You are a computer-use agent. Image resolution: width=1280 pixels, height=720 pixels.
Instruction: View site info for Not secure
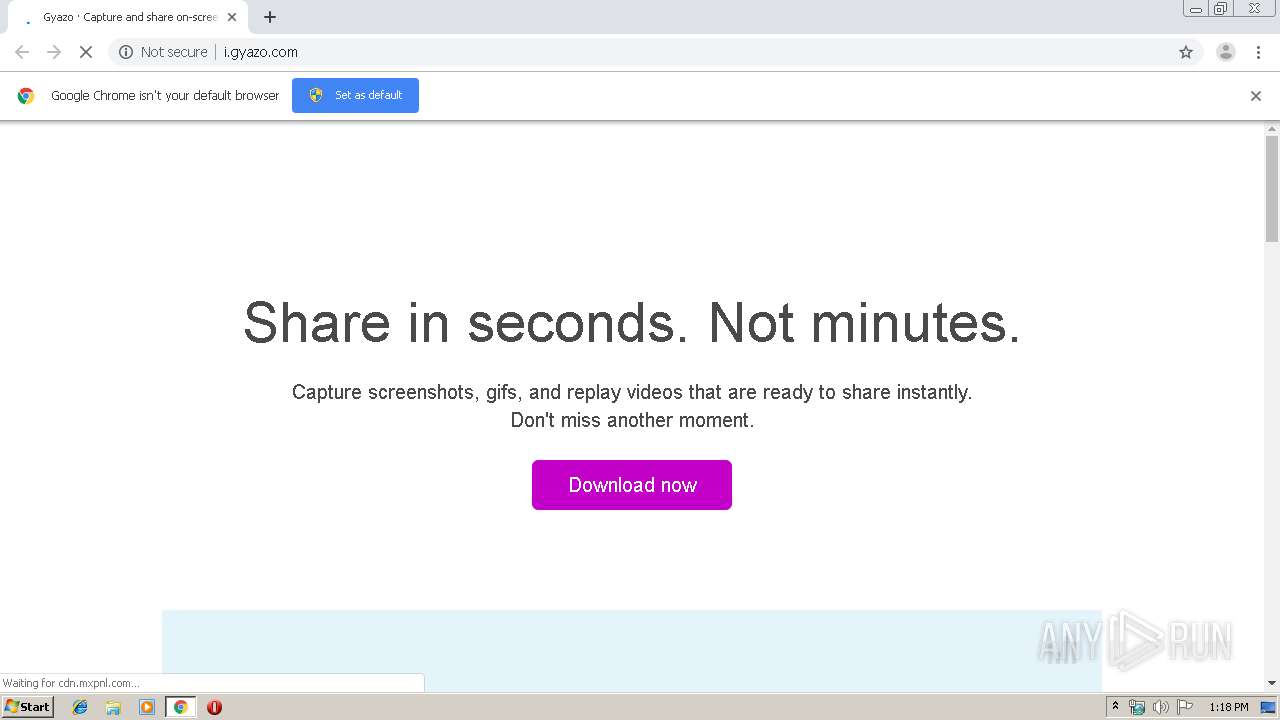pos(163,52)
